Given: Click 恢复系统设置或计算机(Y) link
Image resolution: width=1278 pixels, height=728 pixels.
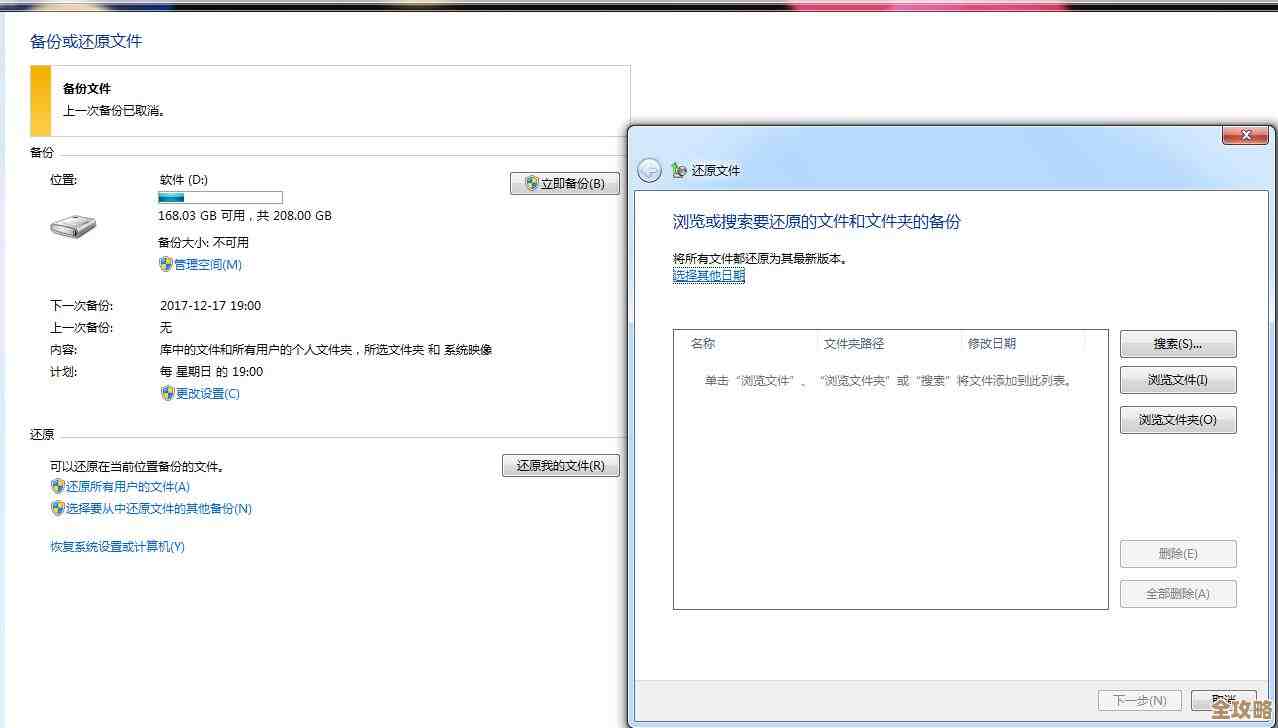Looking at the screenshot, I should tap(117, 547).
